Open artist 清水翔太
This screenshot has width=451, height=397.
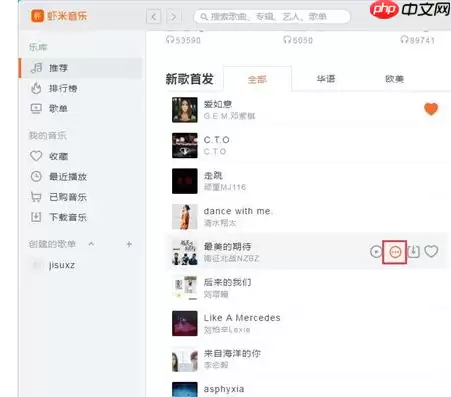click(220, 223)
